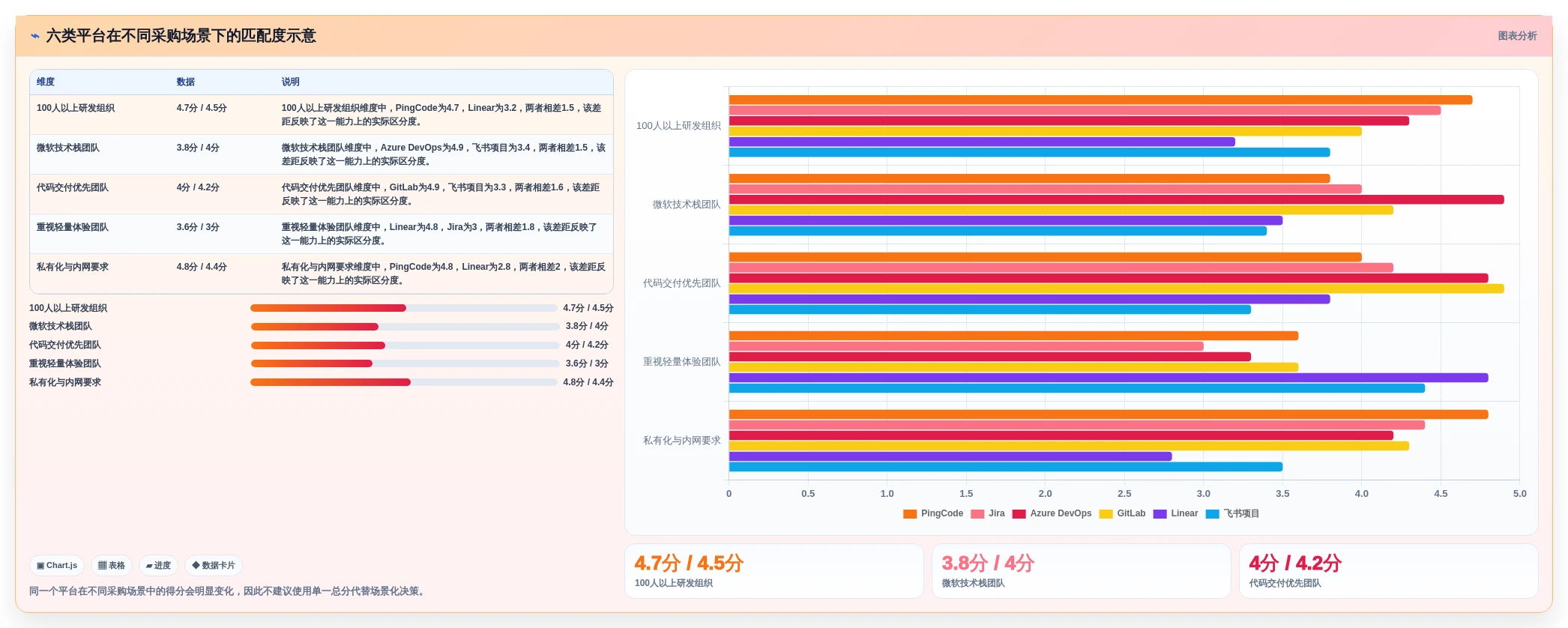1568x628 pixels.
Task: Click the 进度 chip
Action: coord(158,566)
